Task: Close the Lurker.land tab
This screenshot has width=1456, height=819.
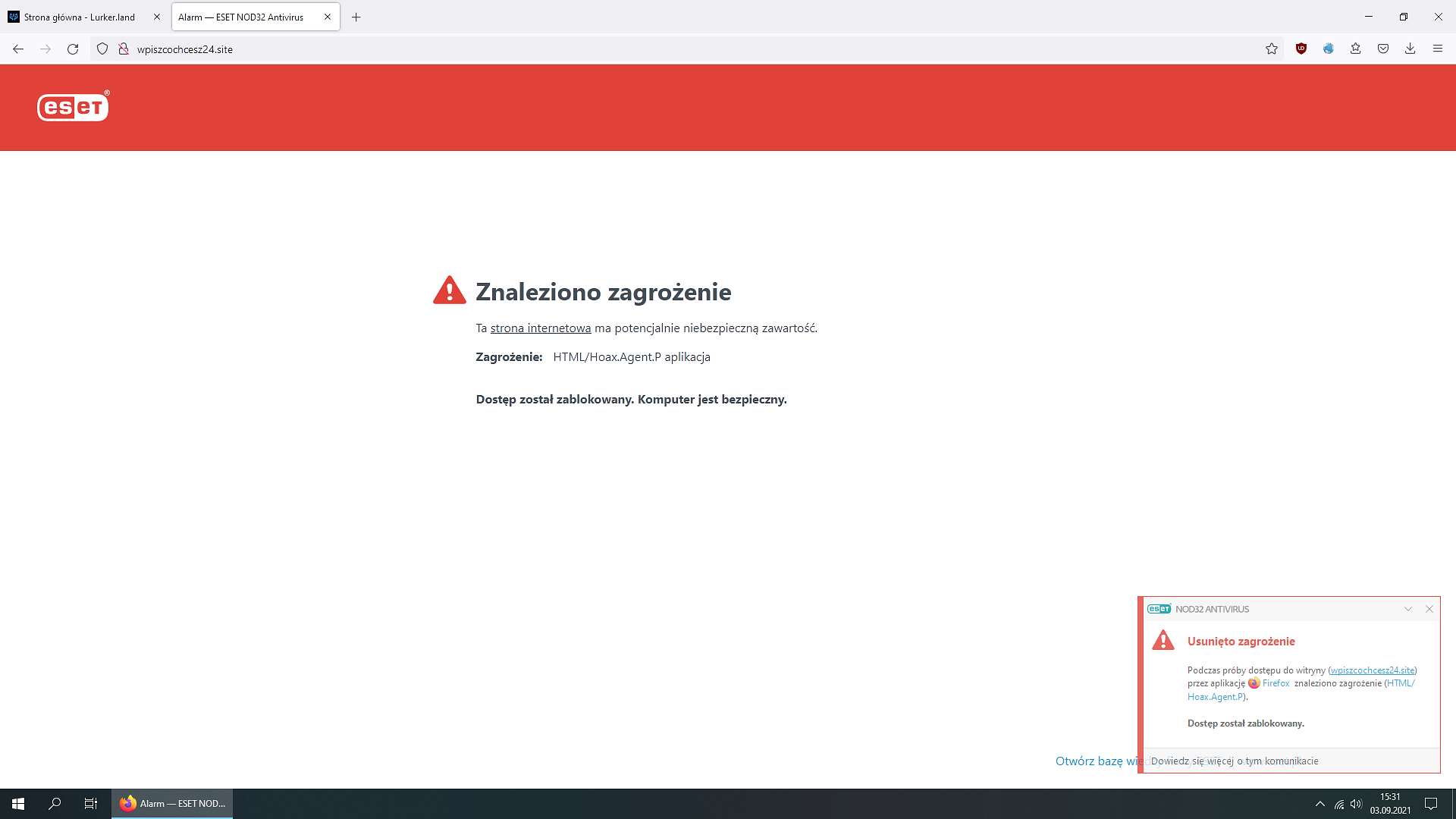Action: click(157, 17)
